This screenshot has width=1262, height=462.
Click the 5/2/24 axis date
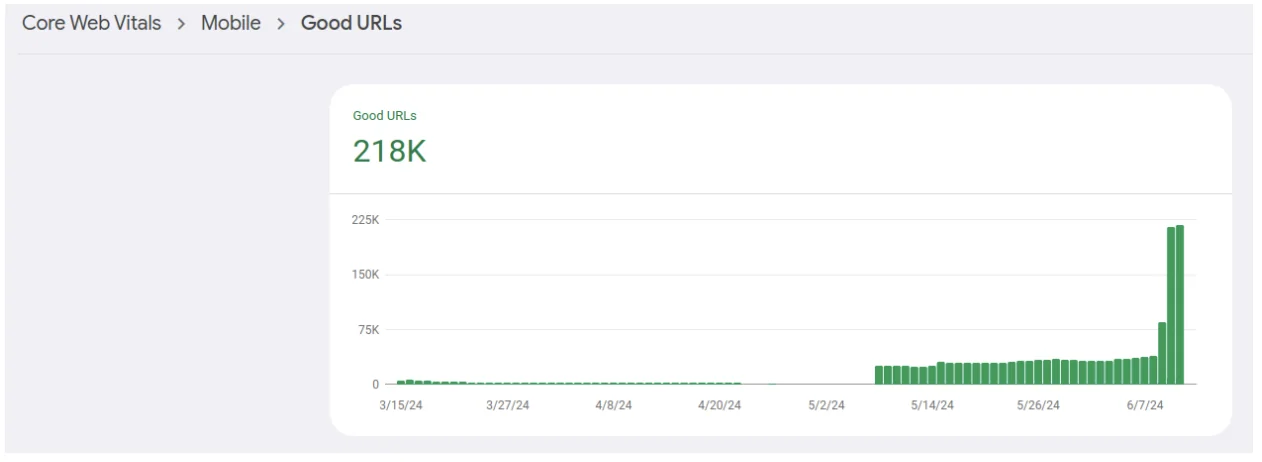click(x=826, y=405)
